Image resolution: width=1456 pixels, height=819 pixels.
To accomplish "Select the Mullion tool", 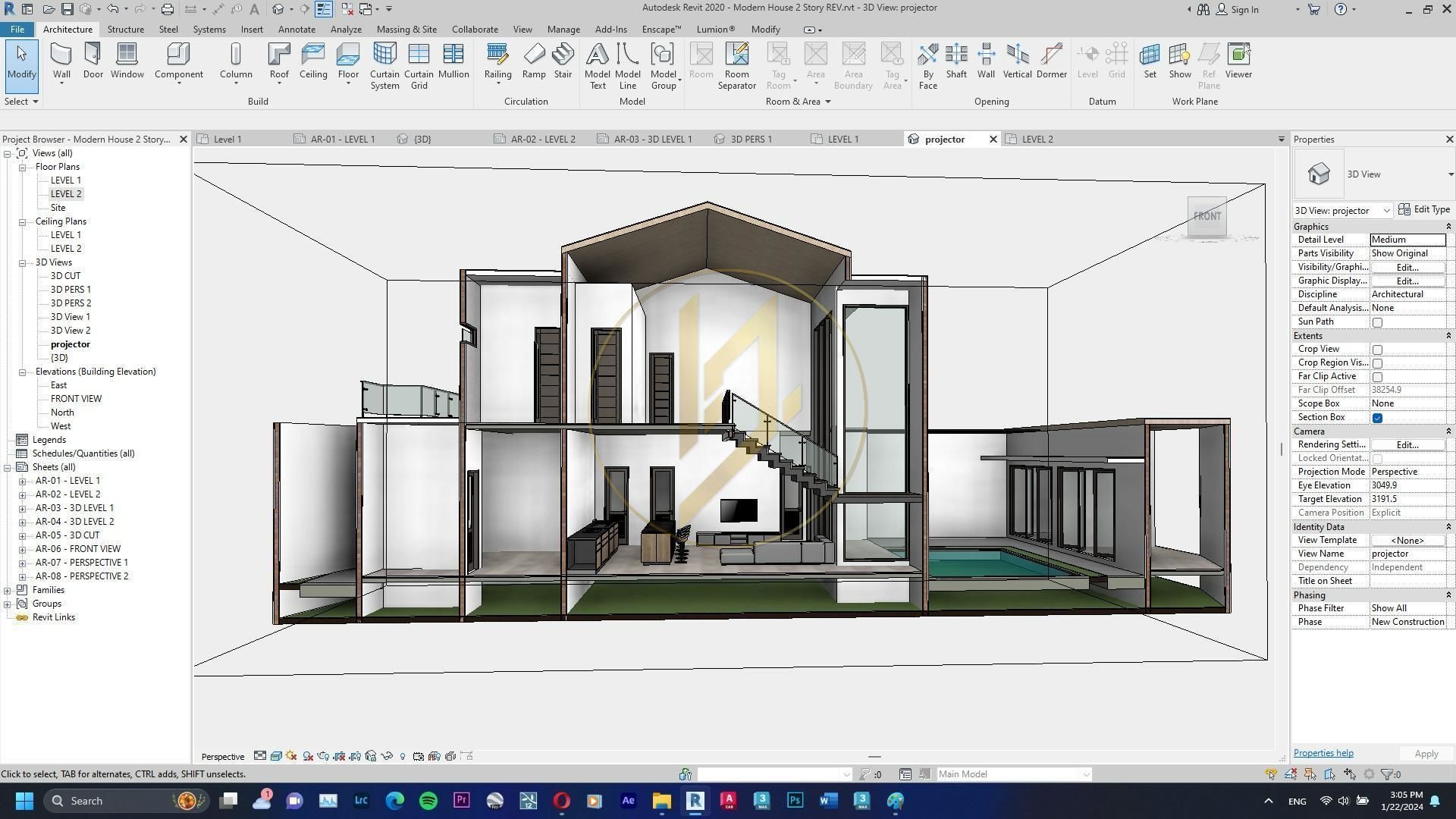I will pyautogui.click(x=453, y=61).
